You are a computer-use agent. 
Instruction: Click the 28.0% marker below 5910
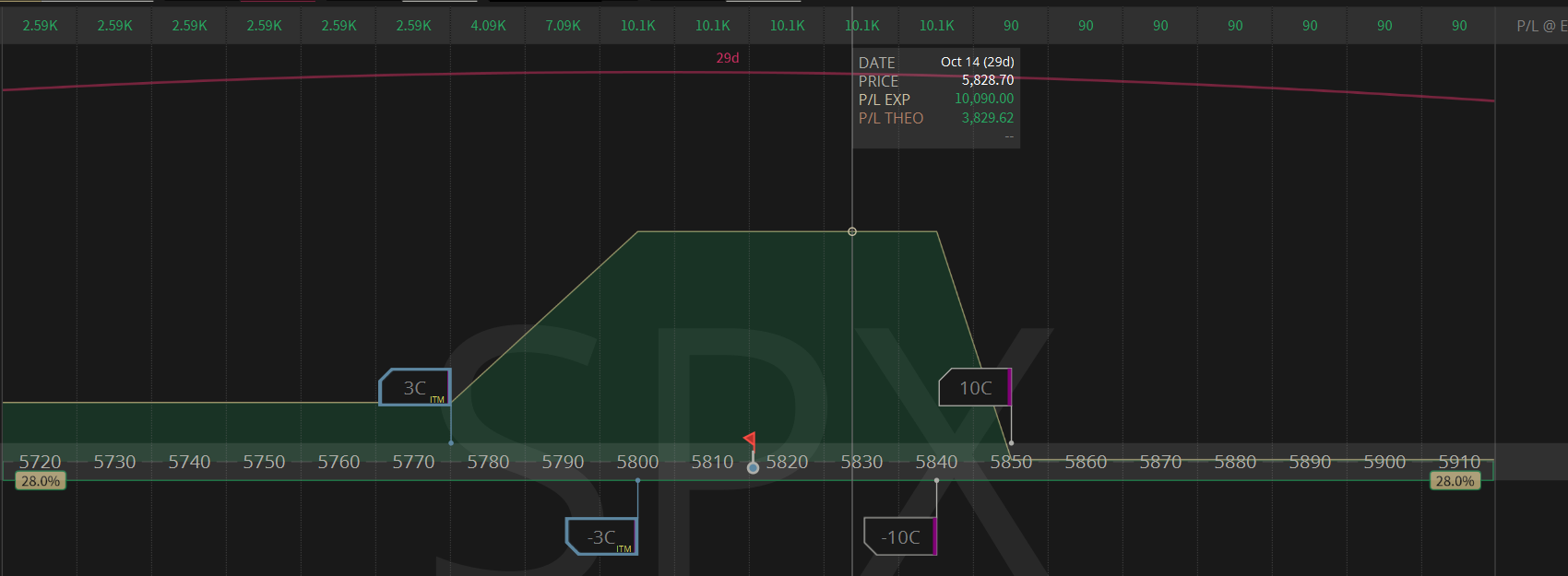1455,481
